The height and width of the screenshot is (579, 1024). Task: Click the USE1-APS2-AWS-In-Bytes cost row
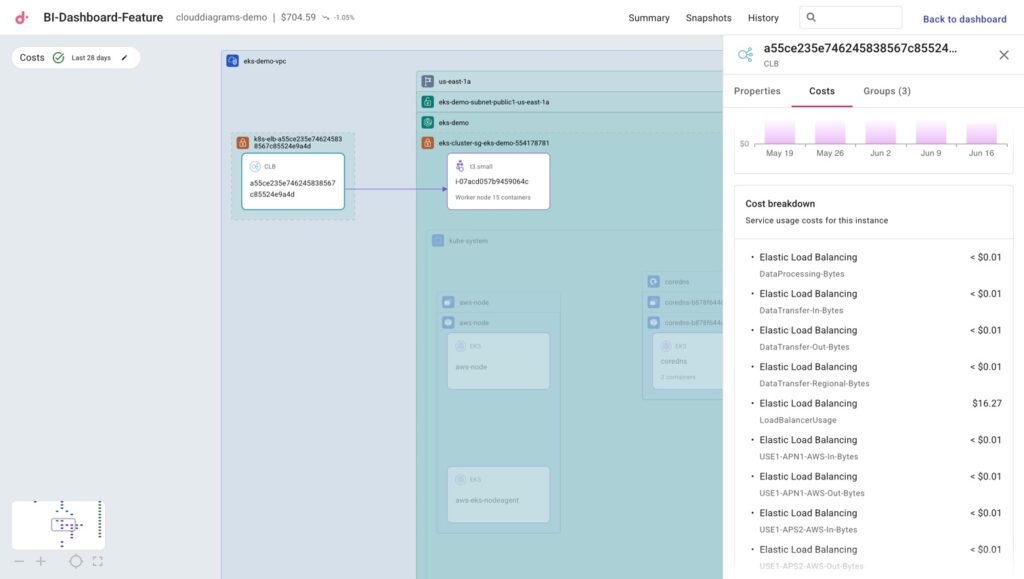[x=874, y=521]
